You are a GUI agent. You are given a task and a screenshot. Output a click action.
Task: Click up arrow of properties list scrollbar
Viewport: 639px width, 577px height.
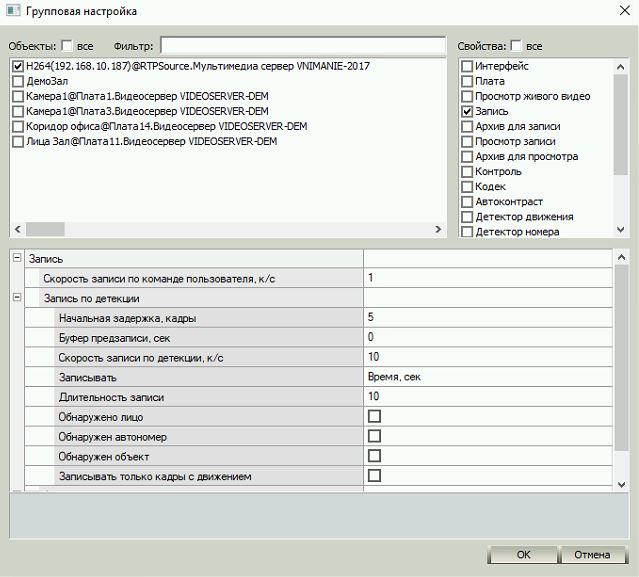pyautogui.click(x=621, y=67)
